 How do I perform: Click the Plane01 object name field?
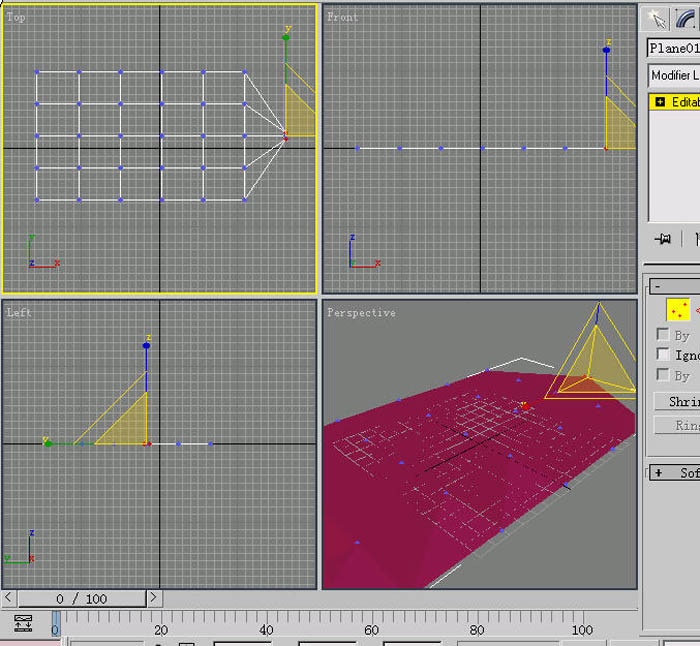pyautogui.click(x=674, y=48)
